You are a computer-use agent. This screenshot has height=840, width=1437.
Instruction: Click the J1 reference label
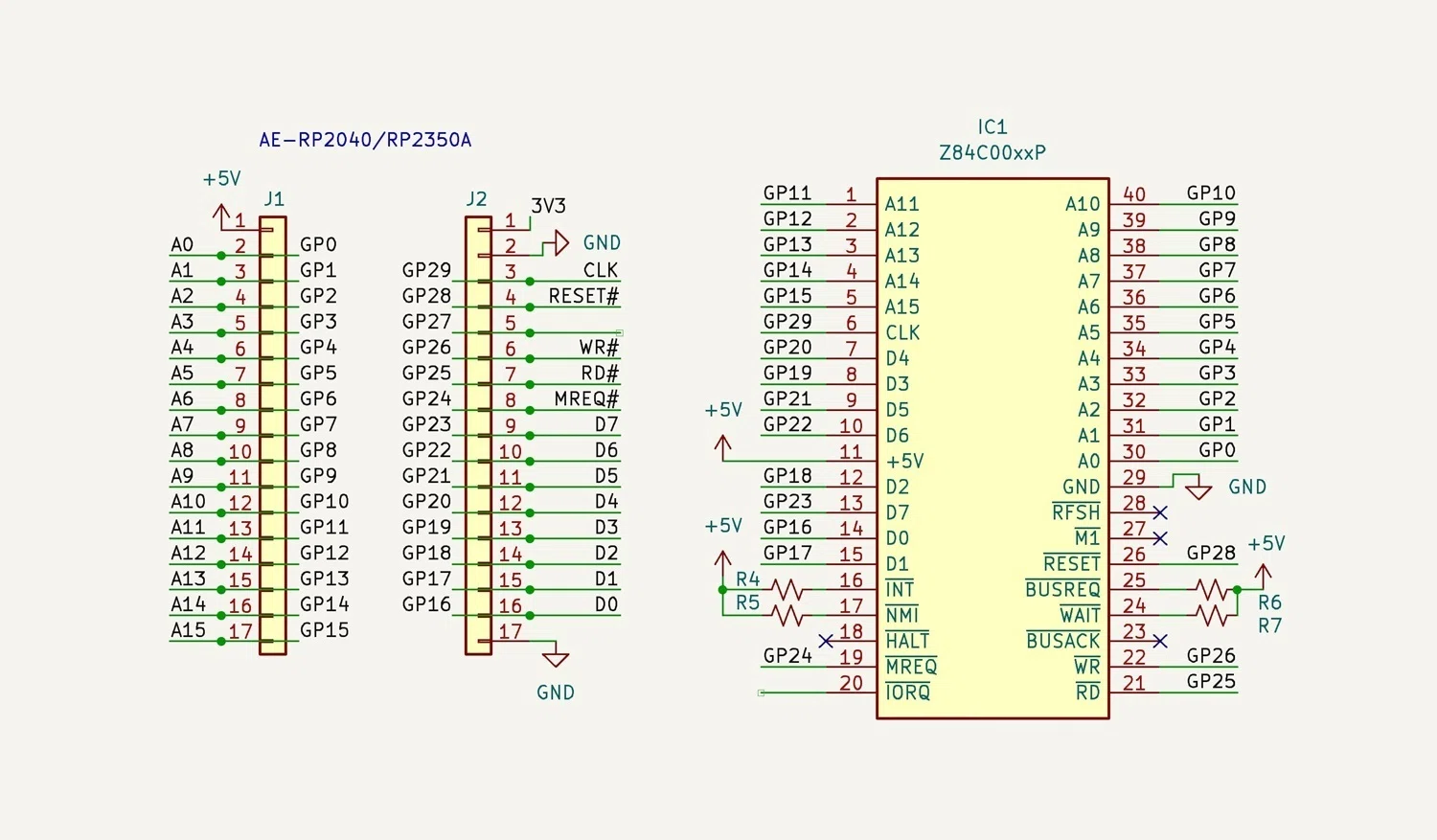(274, 199)
